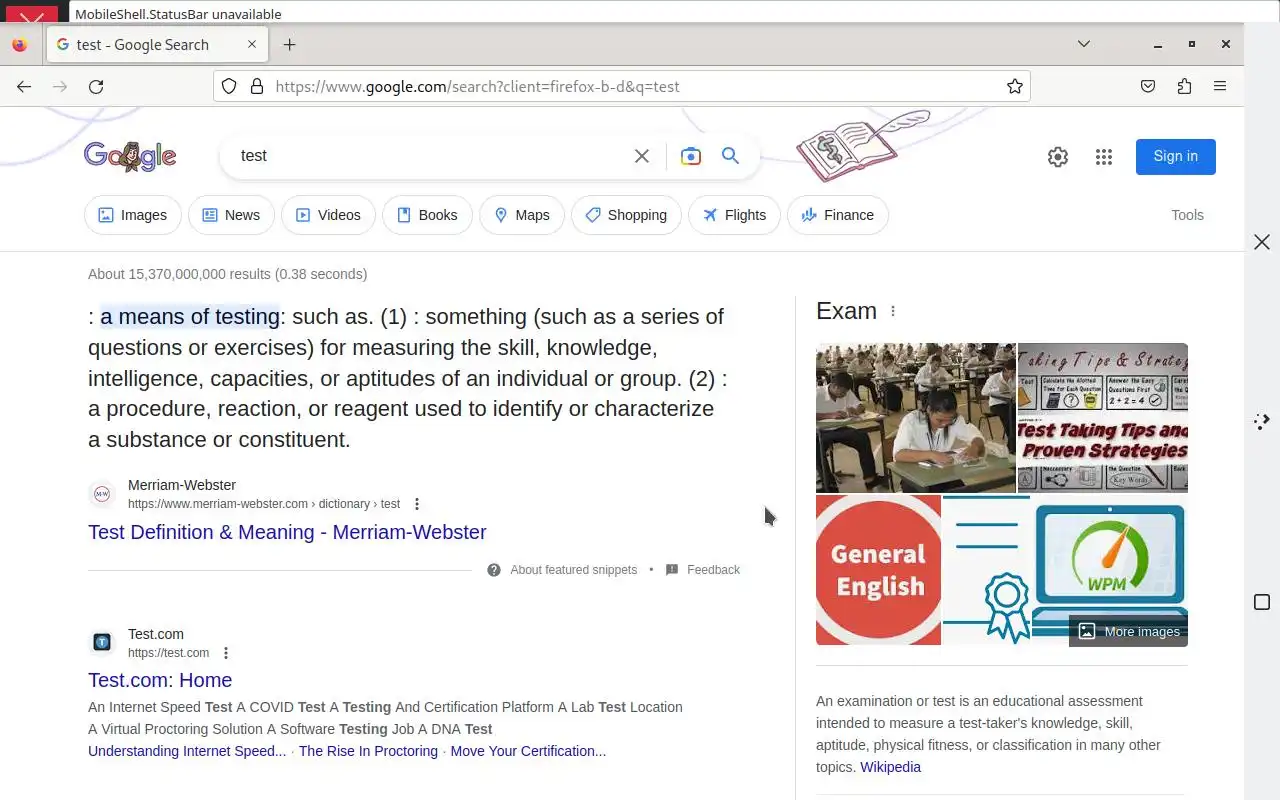Switch to the Flights filter
This screenshot has width=1280, height=800.
pos(734,215)
